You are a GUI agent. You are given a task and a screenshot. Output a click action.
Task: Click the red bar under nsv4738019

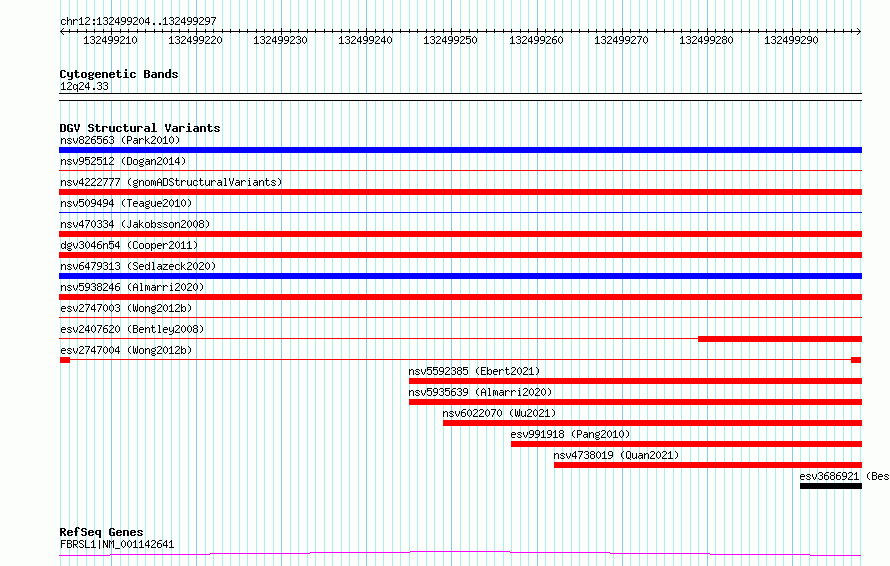tap(708, 465)
